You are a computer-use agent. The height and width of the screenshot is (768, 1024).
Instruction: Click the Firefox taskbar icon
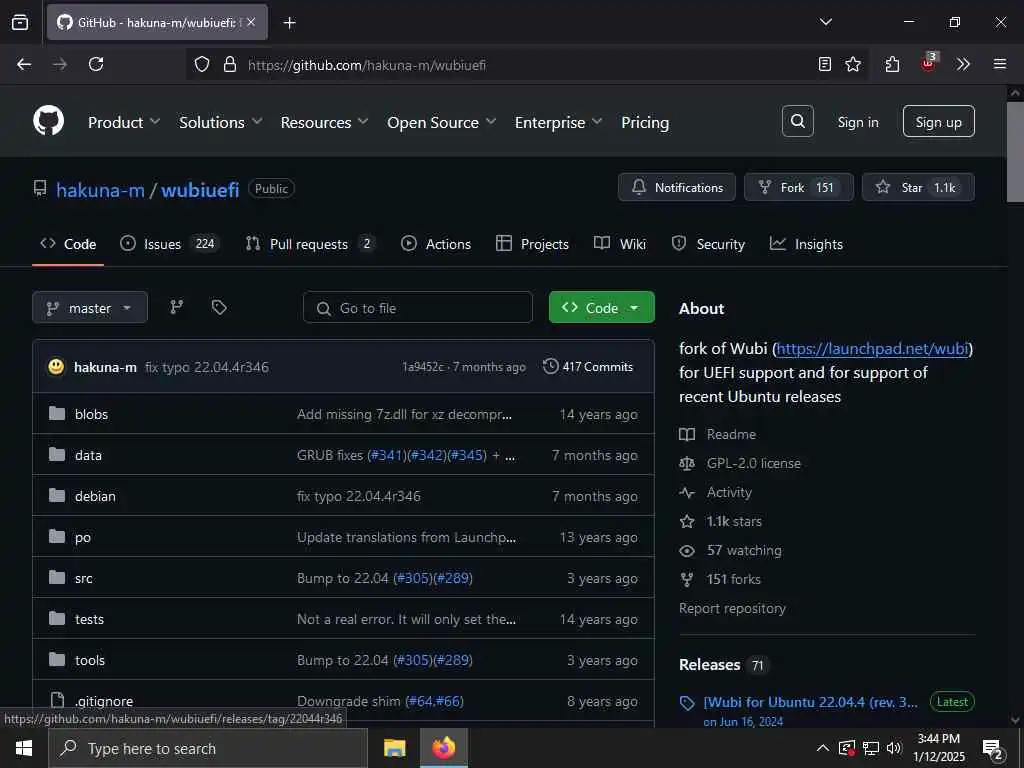click(443, 748)
